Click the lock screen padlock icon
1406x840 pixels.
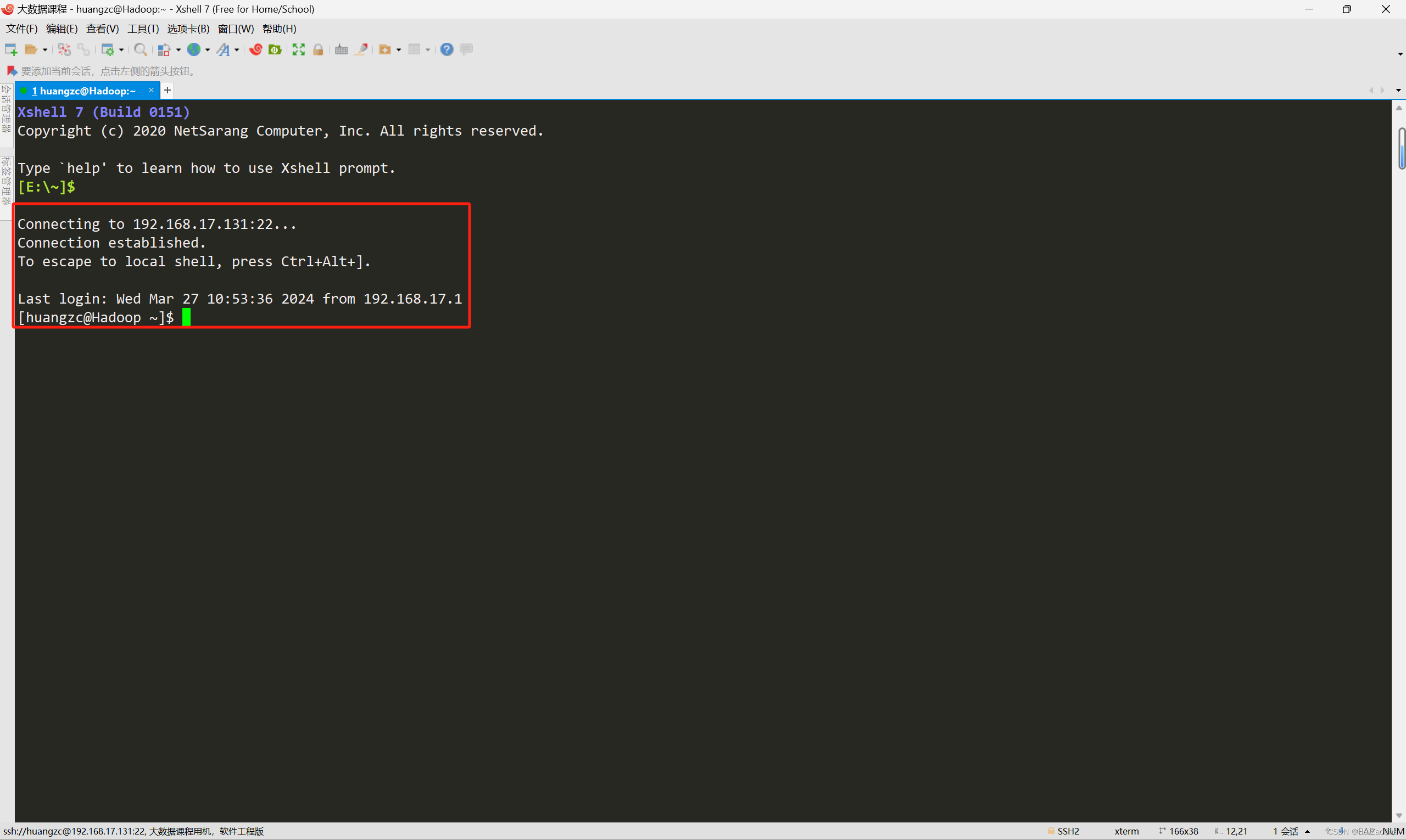click(318, 50)
